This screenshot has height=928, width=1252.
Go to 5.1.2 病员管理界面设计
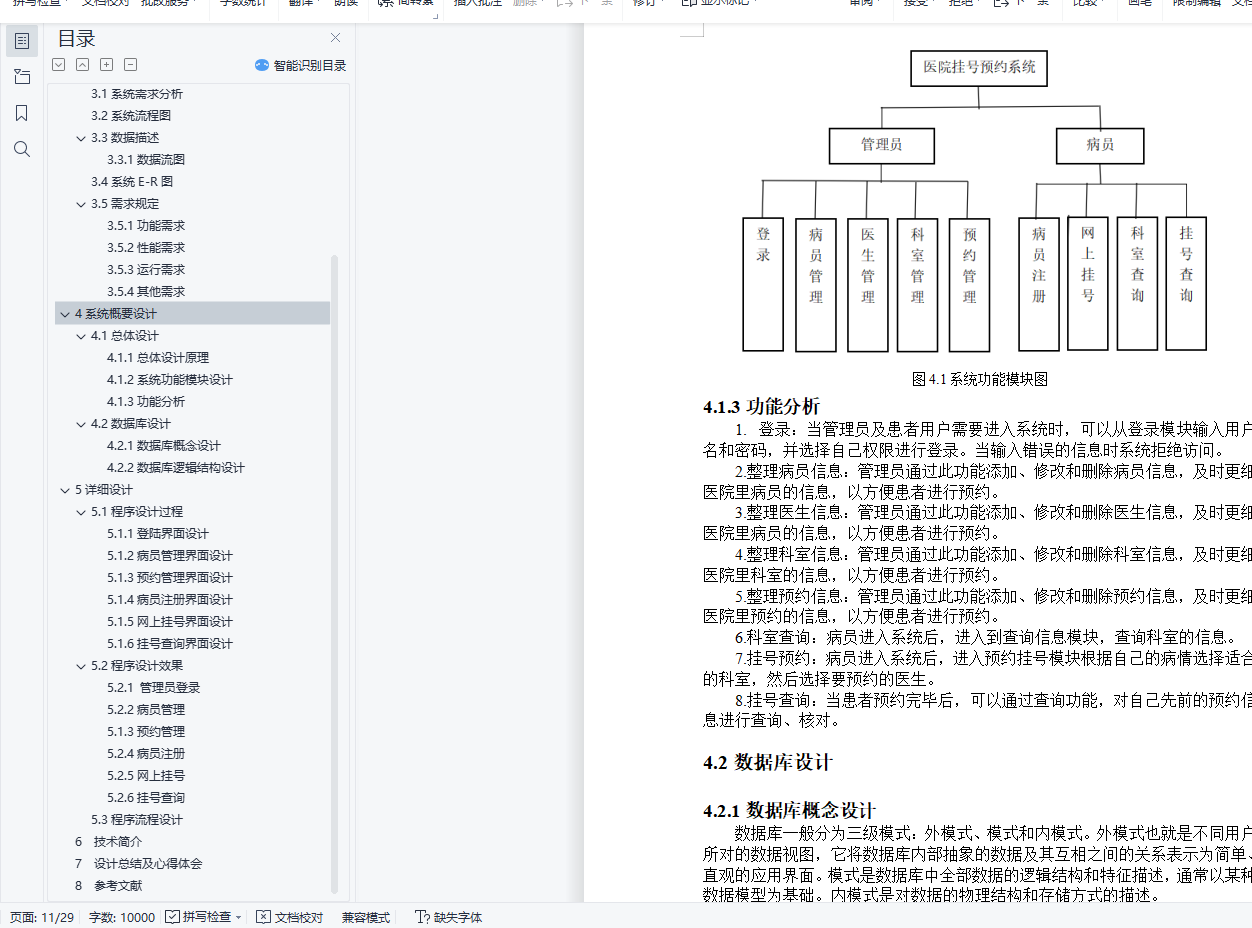pos(170,556)
